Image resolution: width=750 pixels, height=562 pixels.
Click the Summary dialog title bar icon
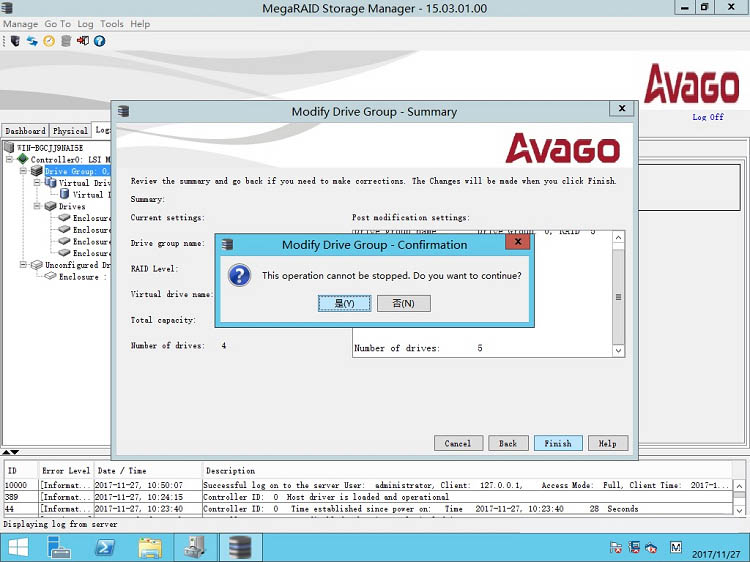pyautogui.click(x=124, y=111)
